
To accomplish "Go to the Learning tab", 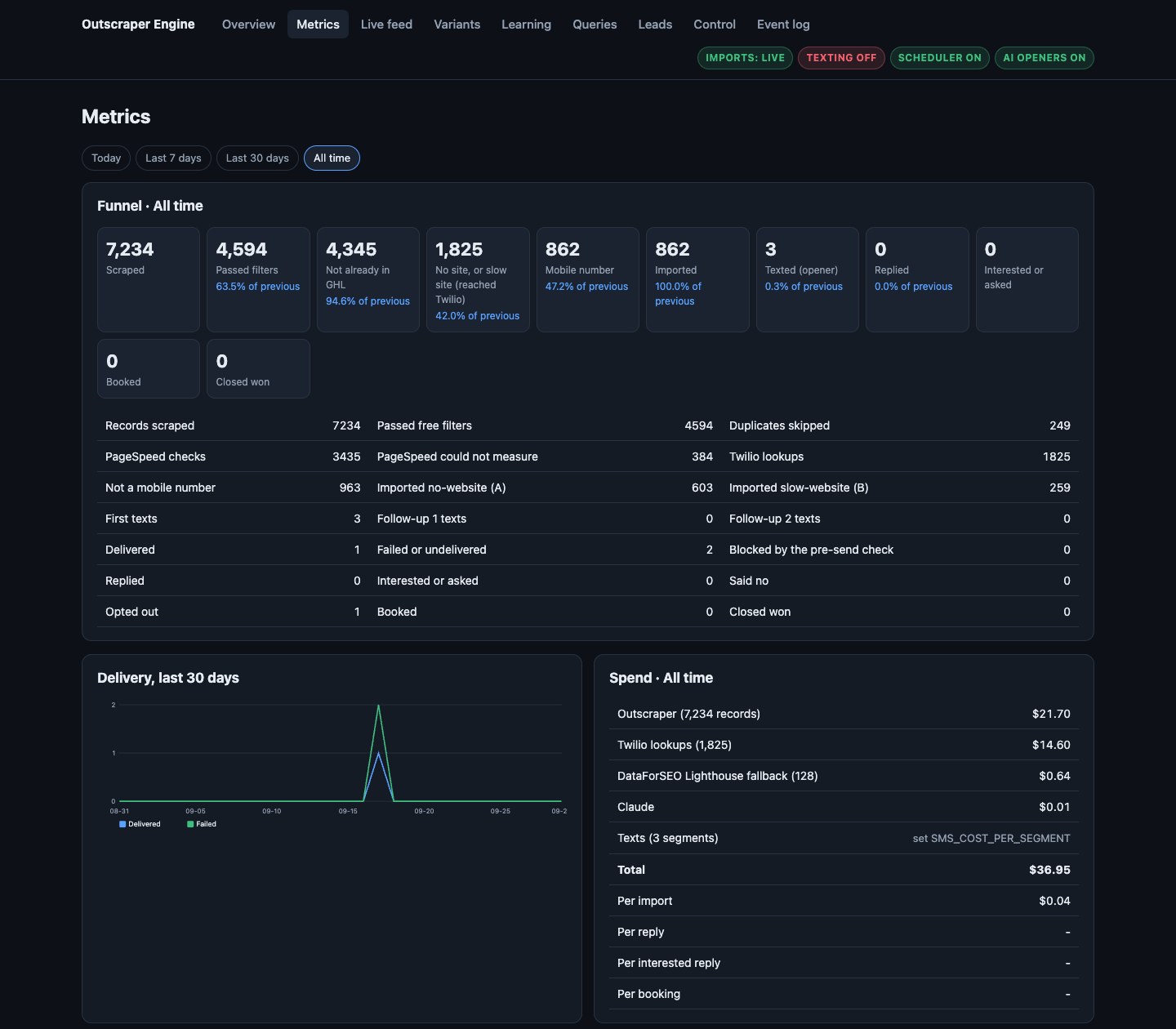I will [x=526, y=24].
